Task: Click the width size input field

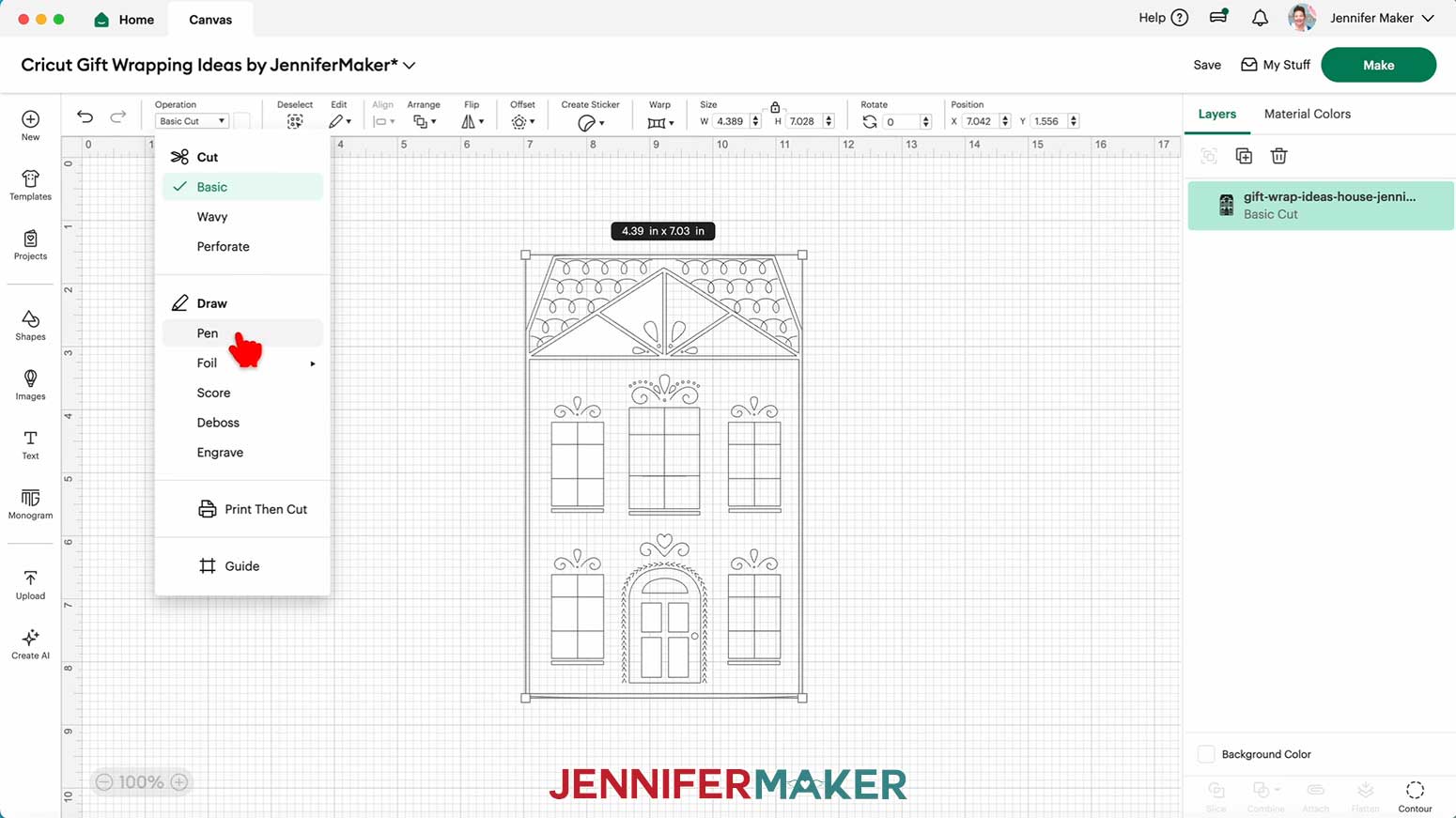Action: [x=731, y=121]
